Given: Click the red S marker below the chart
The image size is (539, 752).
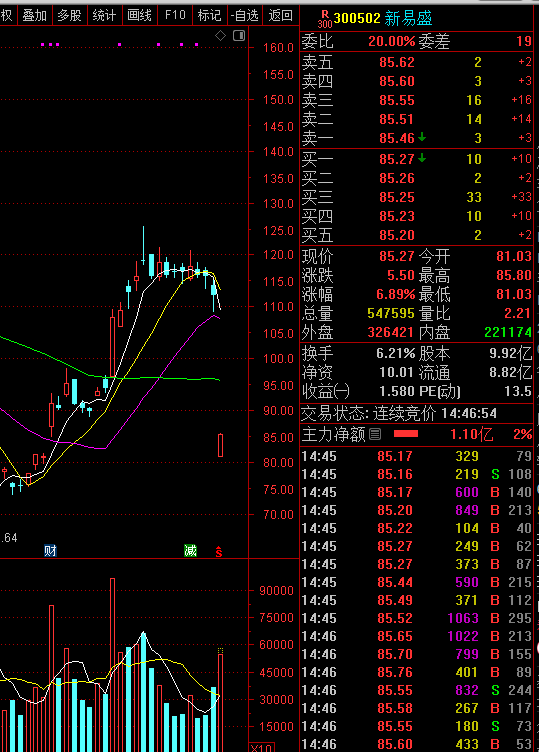Looking at the screenshot, I should [x=219, y=552].
